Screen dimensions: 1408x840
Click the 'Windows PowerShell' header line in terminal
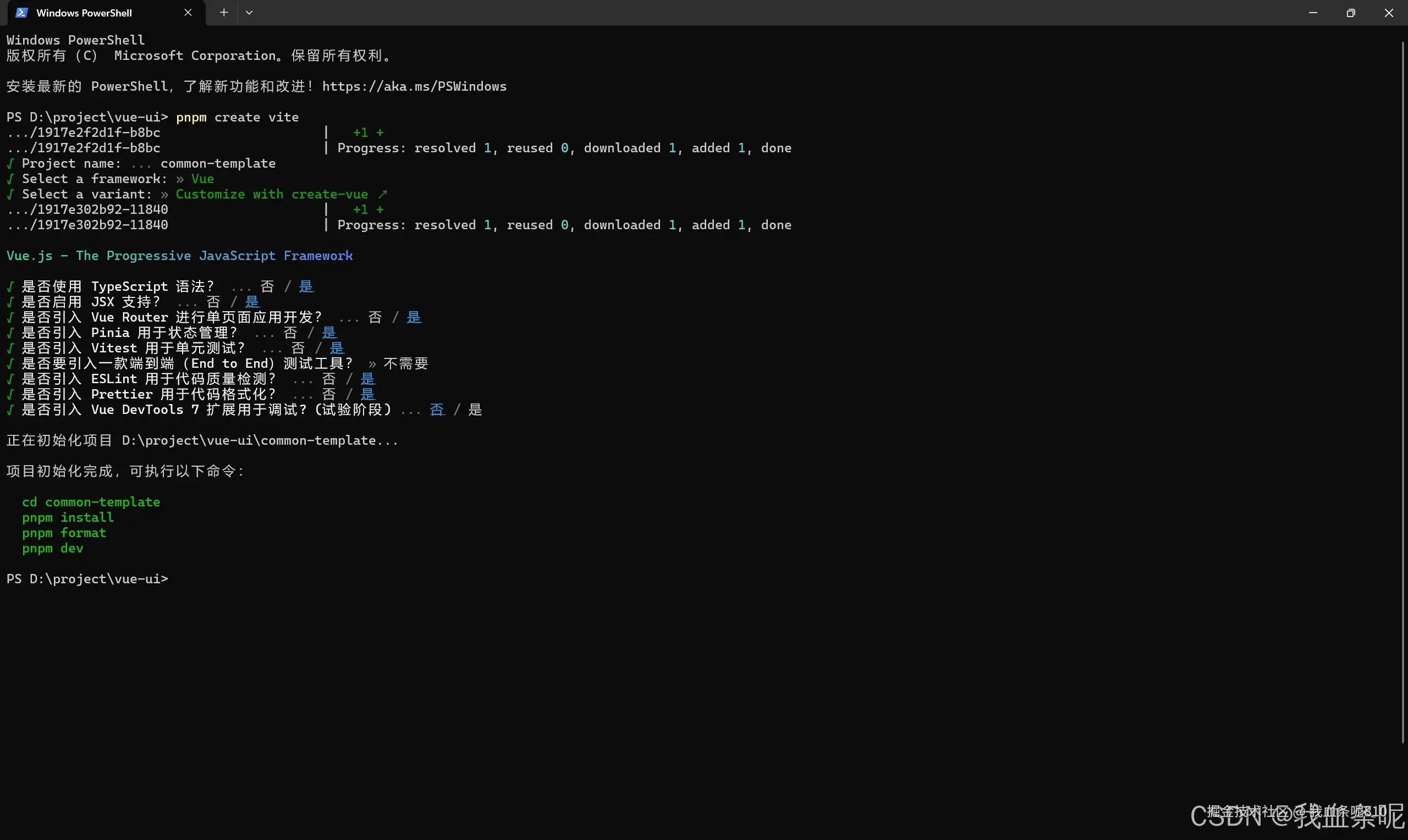click(76, 40)
